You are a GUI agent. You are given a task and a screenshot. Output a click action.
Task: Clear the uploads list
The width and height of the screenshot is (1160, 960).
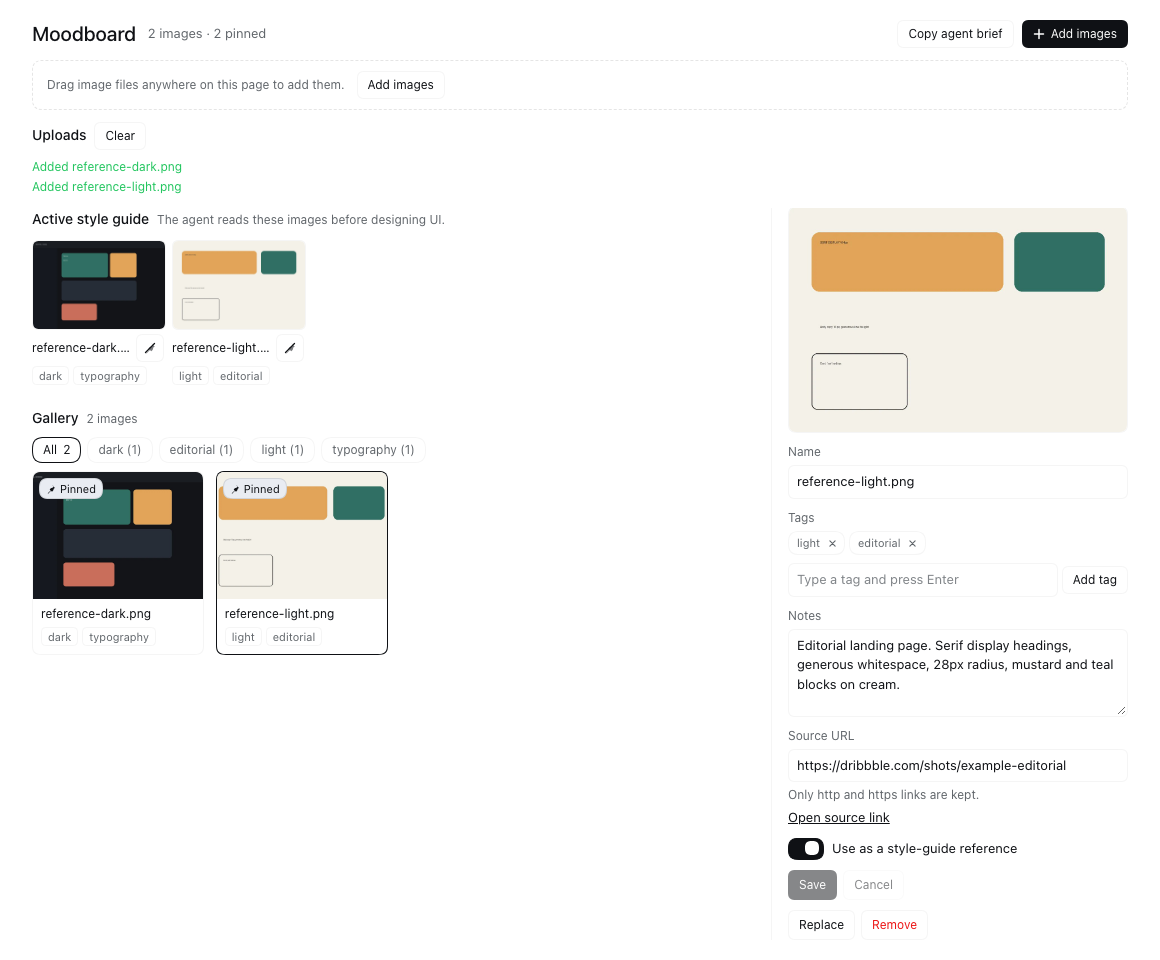pos(120,136)
